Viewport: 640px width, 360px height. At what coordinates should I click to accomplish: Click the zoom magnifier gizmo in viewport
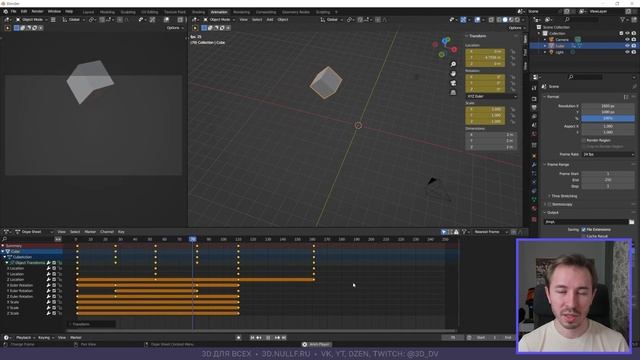tap(453, 64)
